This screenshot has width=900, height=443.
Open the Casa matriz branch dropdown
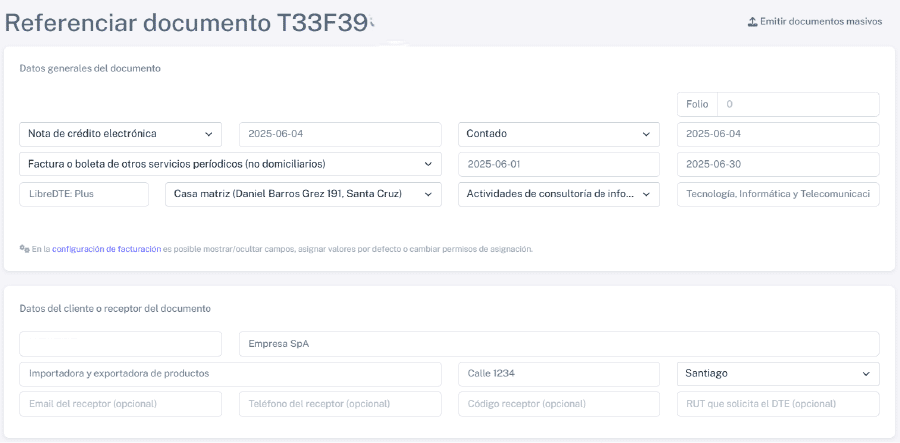302,194
